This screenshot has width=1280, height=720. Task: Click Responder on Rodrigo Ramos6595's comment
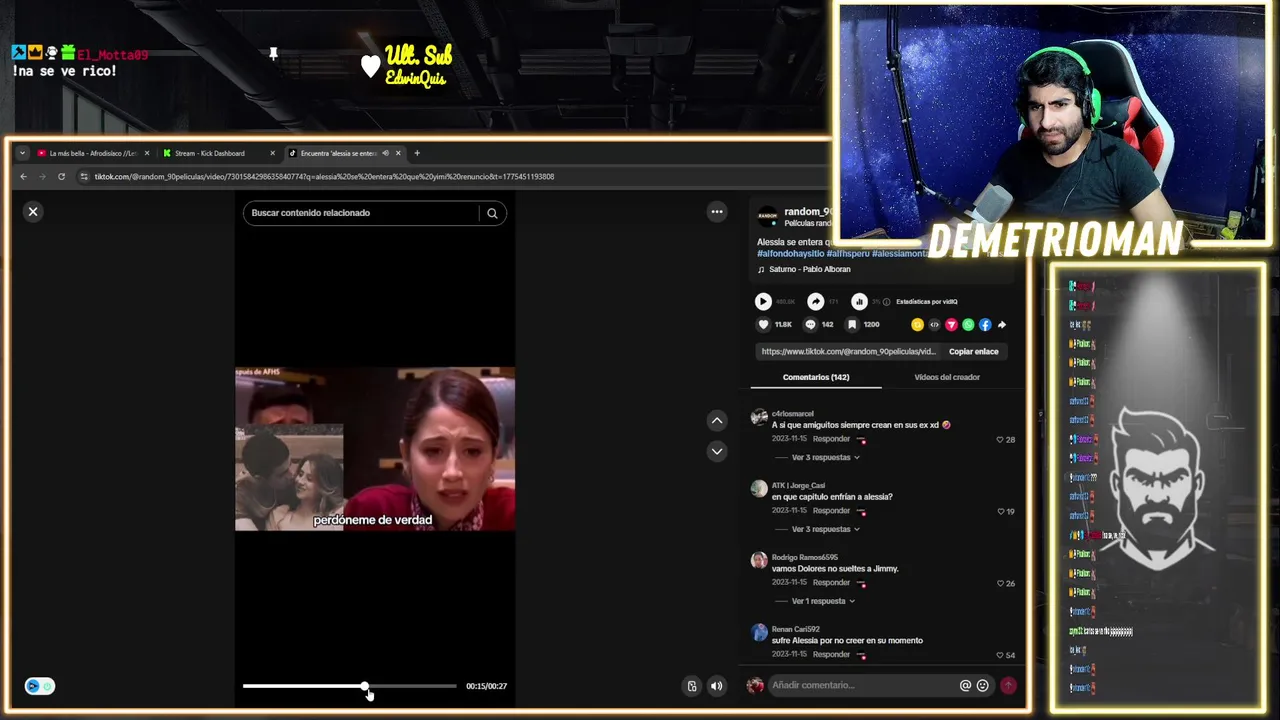[x=831, y=583]
